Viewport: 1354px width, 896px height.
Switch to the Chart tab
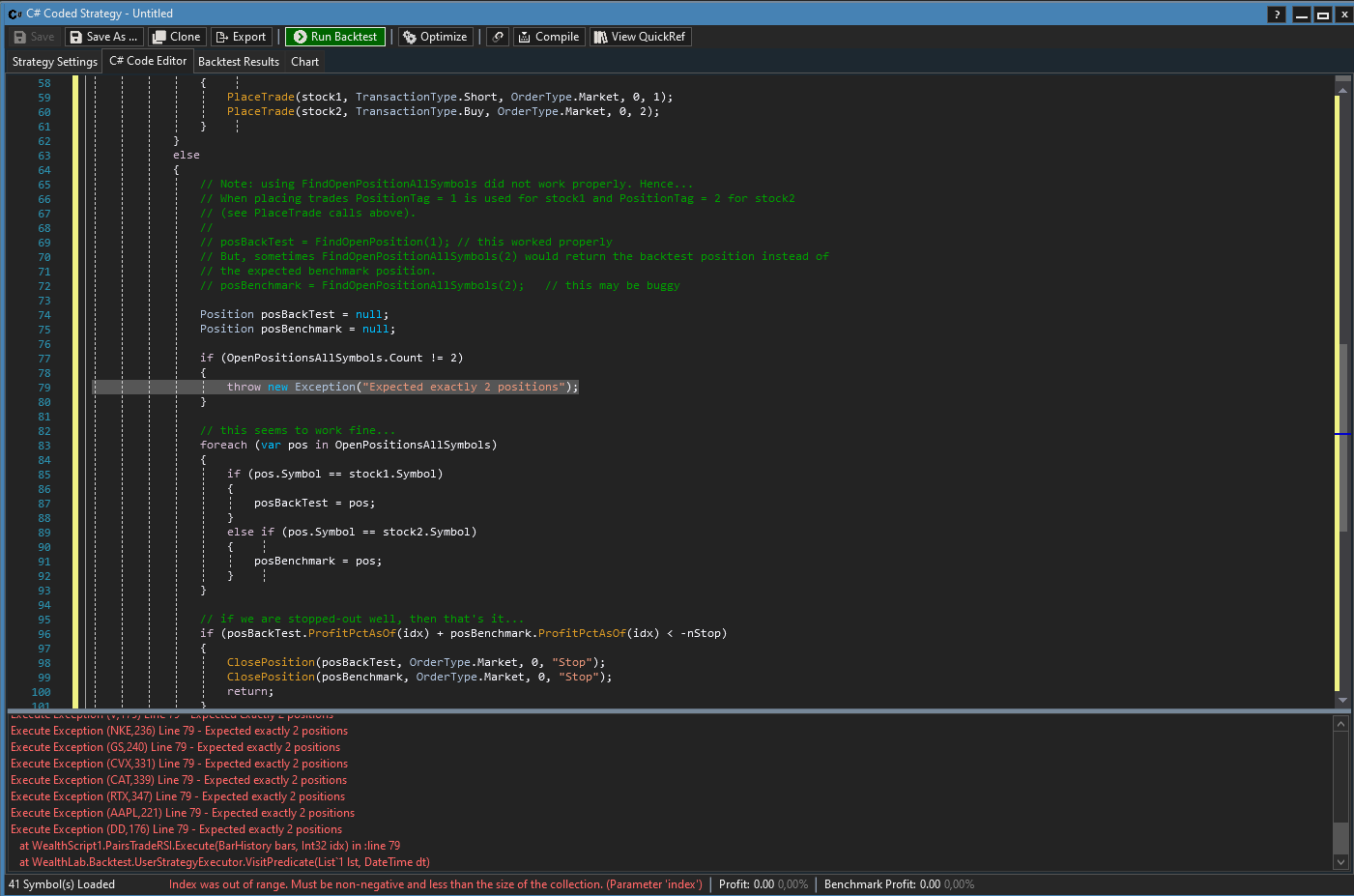point(304,62)
